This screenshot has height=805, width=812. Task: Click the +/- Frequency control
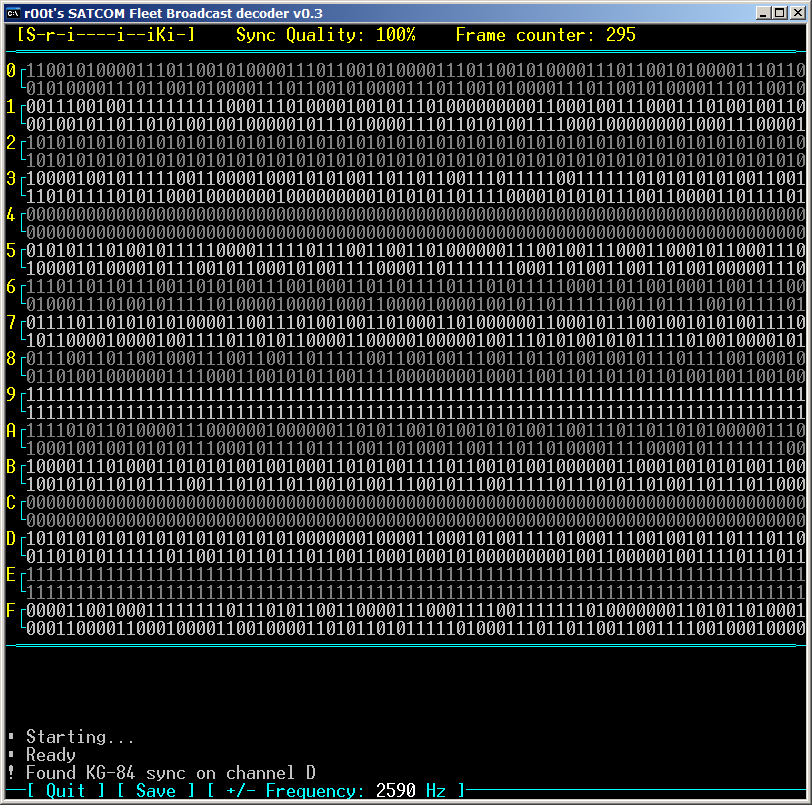click(x=337, y=790)
